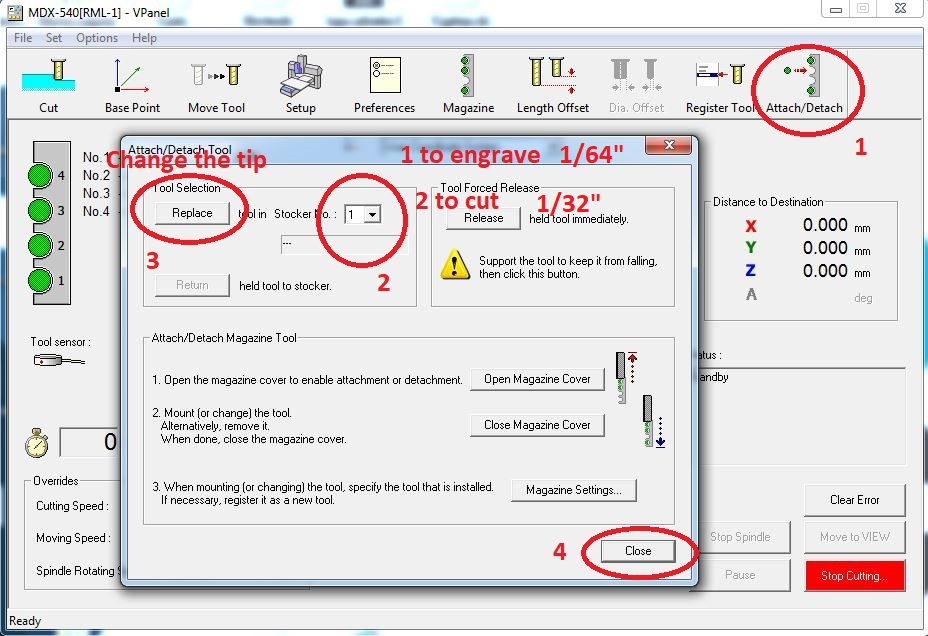Click the Moving Speed override label
This screenshot has height=636, width=928.
pyautogui.click(x=73, y=538)
